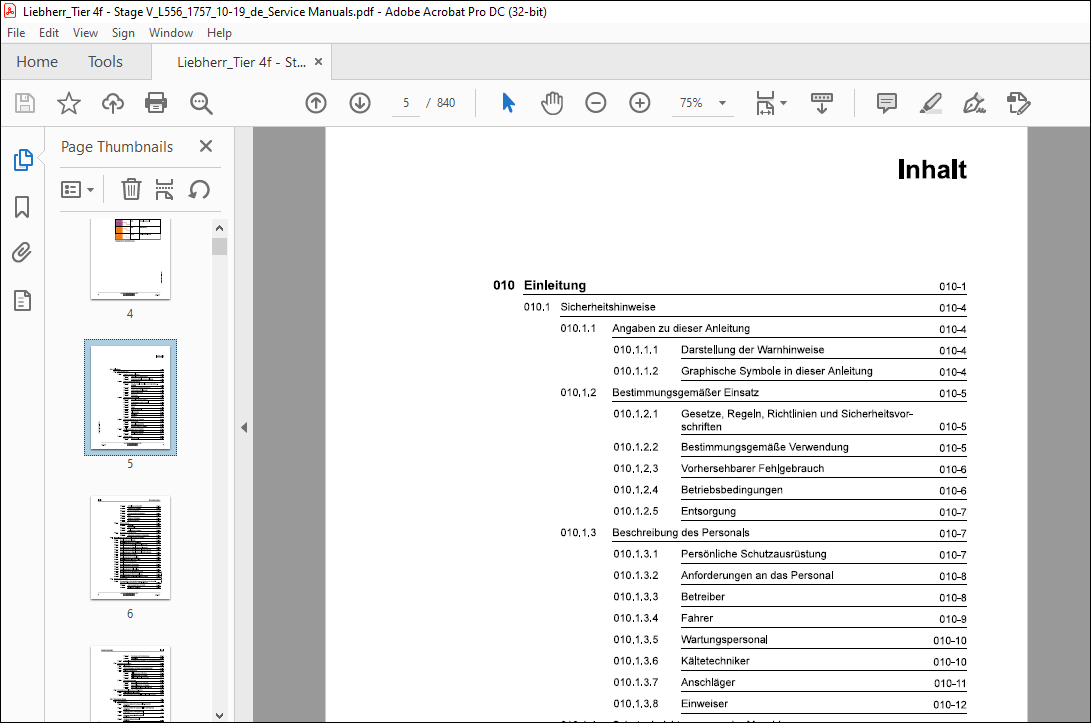Open the Fill and Sign pen icon
1091x723 pixels.
point(974,103)
